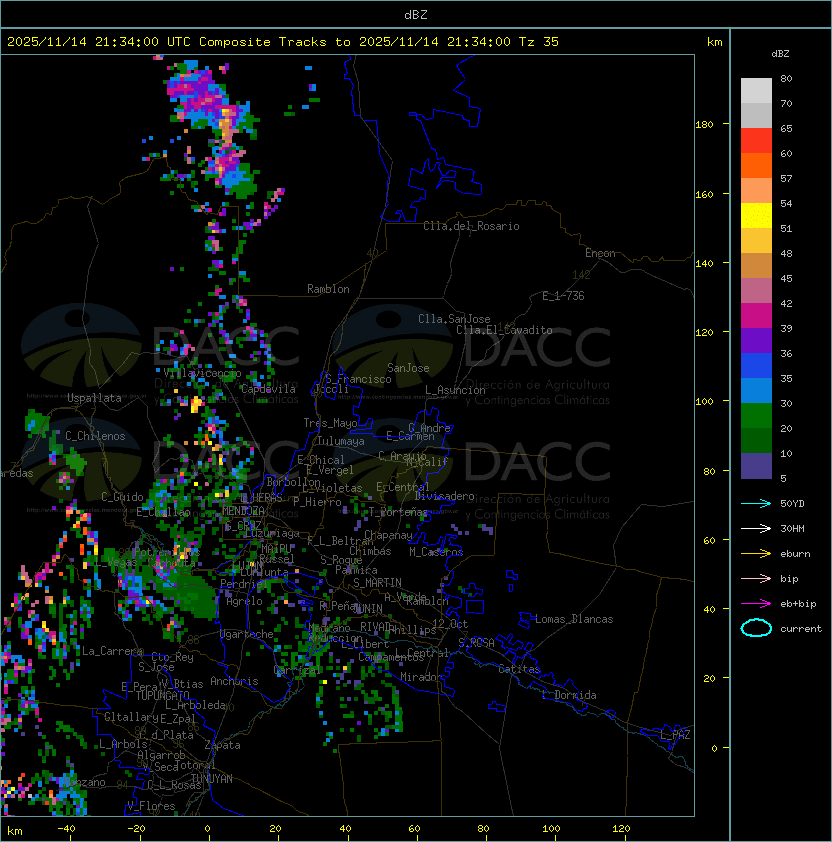Viewport: 832px width, 842px height.
Task: Click the 'Agrelo' map label
Action: pos(244,601)
